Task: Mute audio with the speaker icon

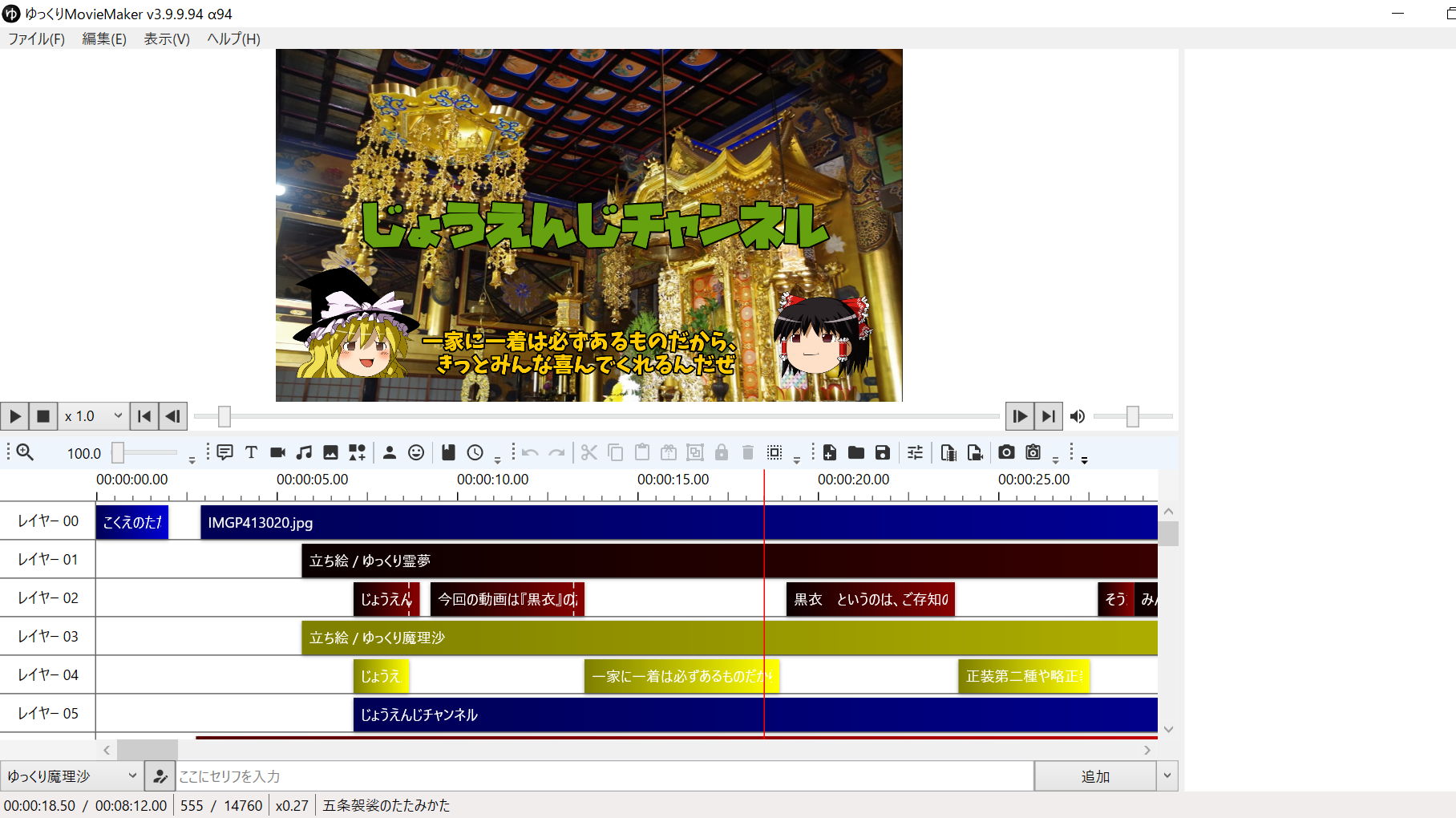Action: [x=1078, y=416]
